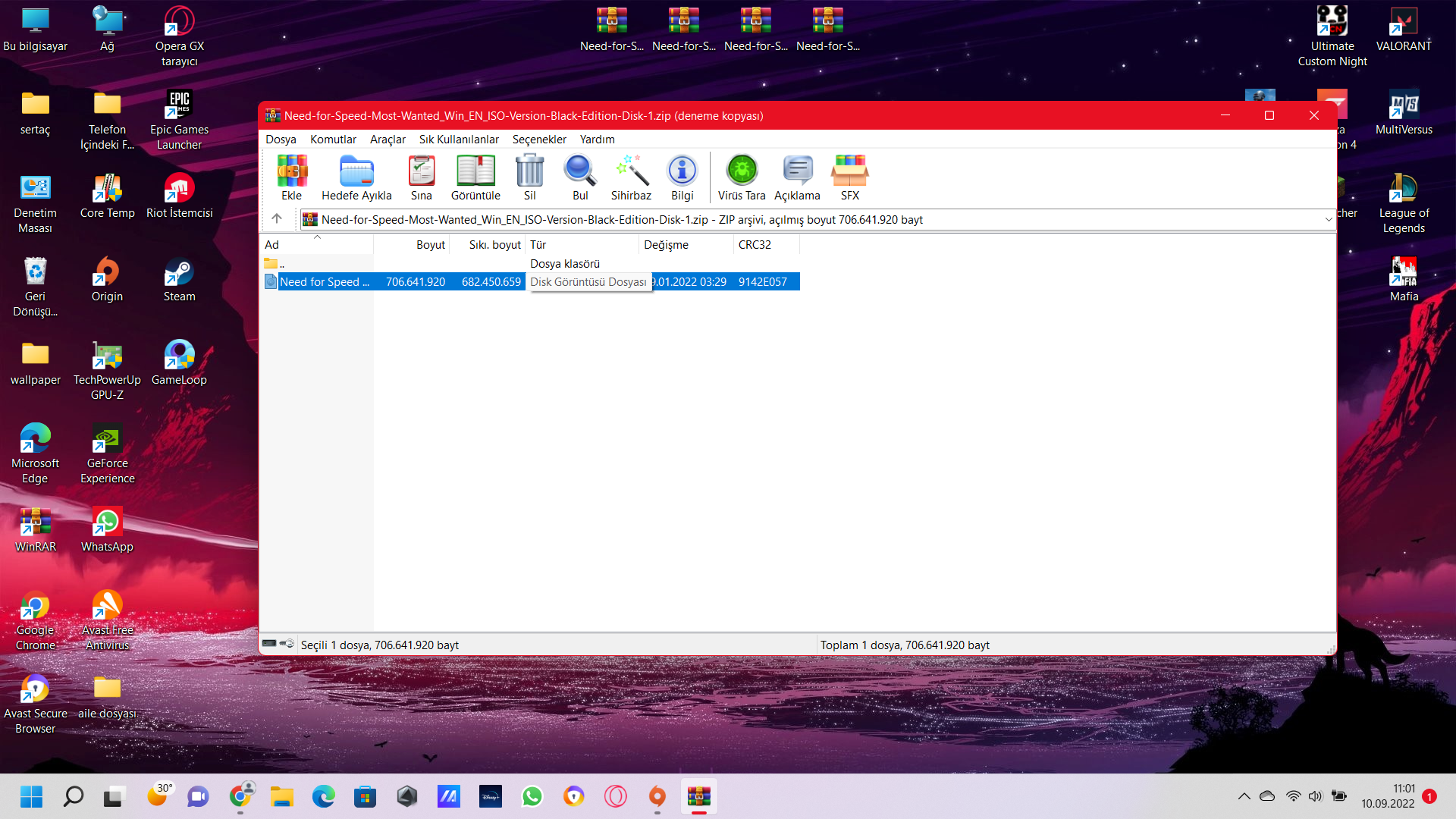The height and width of the screenshot is (819, 1456).
Task: Expand the archive path dropdown arrow
Action: tap(1328, 220)
